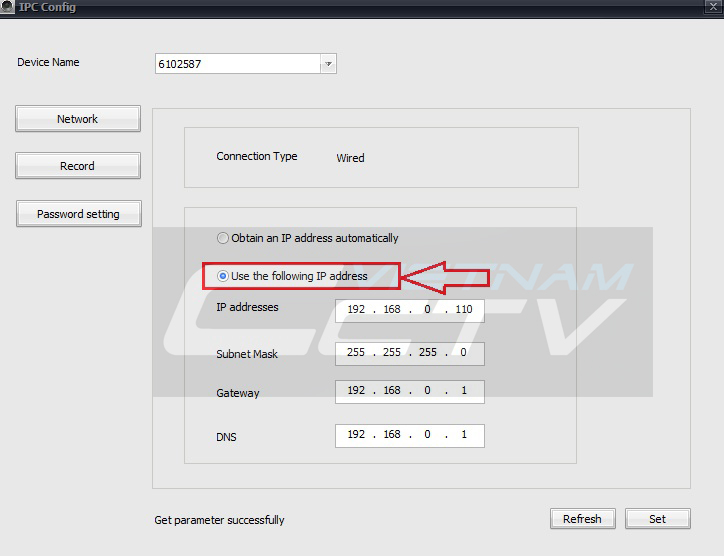This screenshot has height=556, width=724.
Task: Select Obtain an IP address automatically
Action: [x=223, y=239]
